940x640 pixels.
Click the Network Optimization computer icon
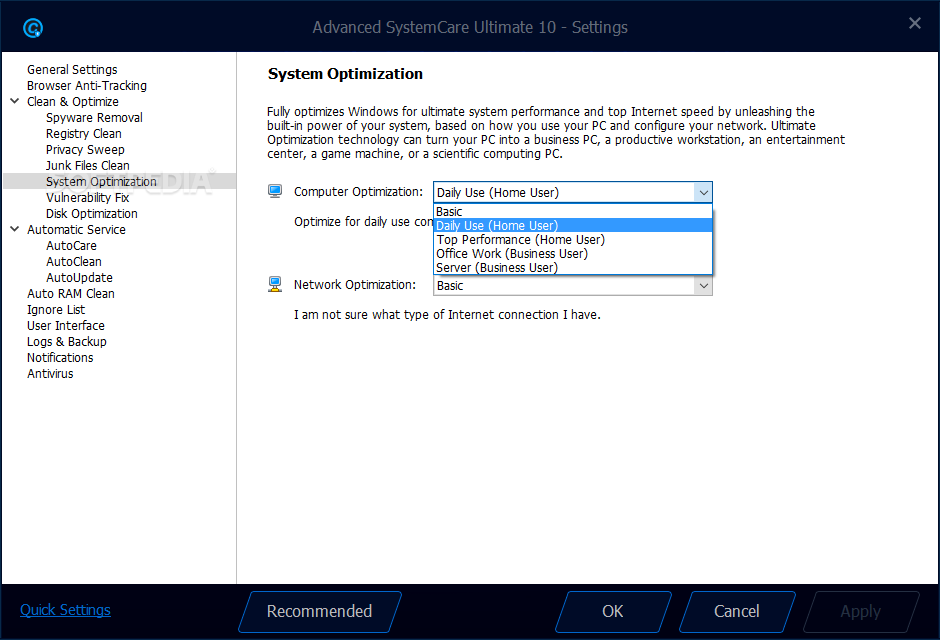(x=275, y=285)
